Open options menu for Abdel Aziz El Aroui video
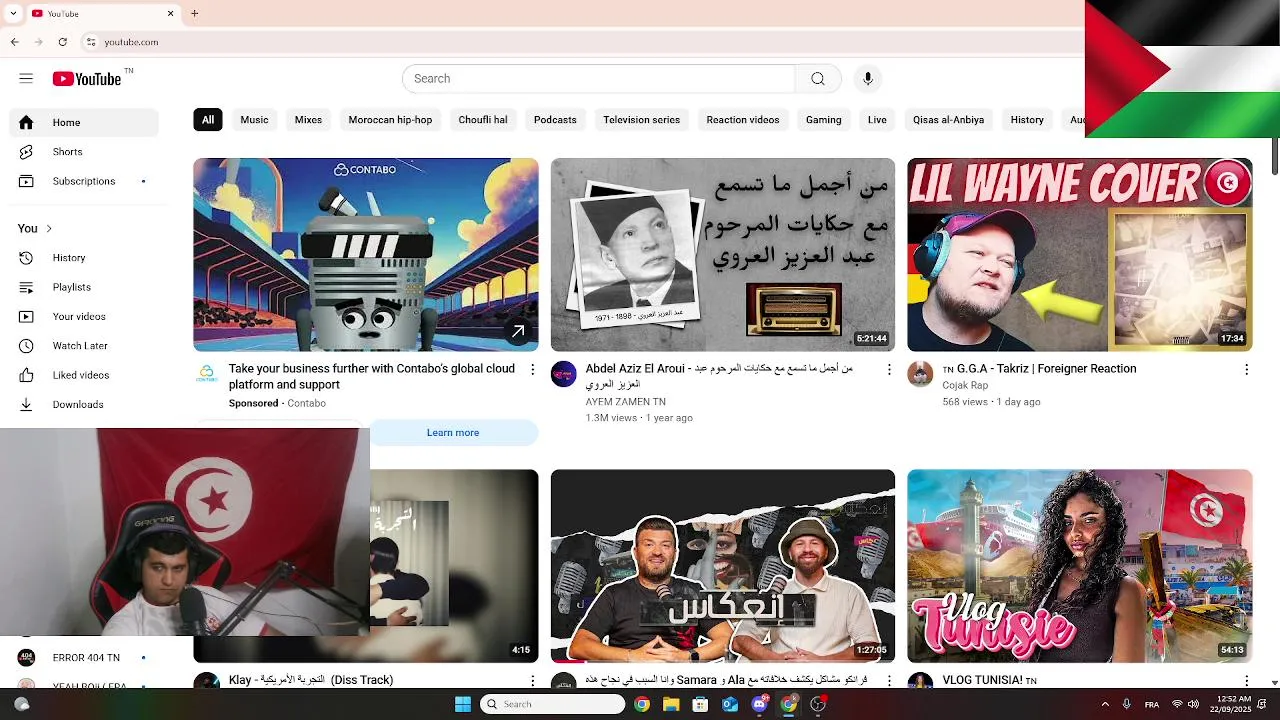The height and width of the screenshot is (720, 1280). pyautogui.click(x=889, y=370)
